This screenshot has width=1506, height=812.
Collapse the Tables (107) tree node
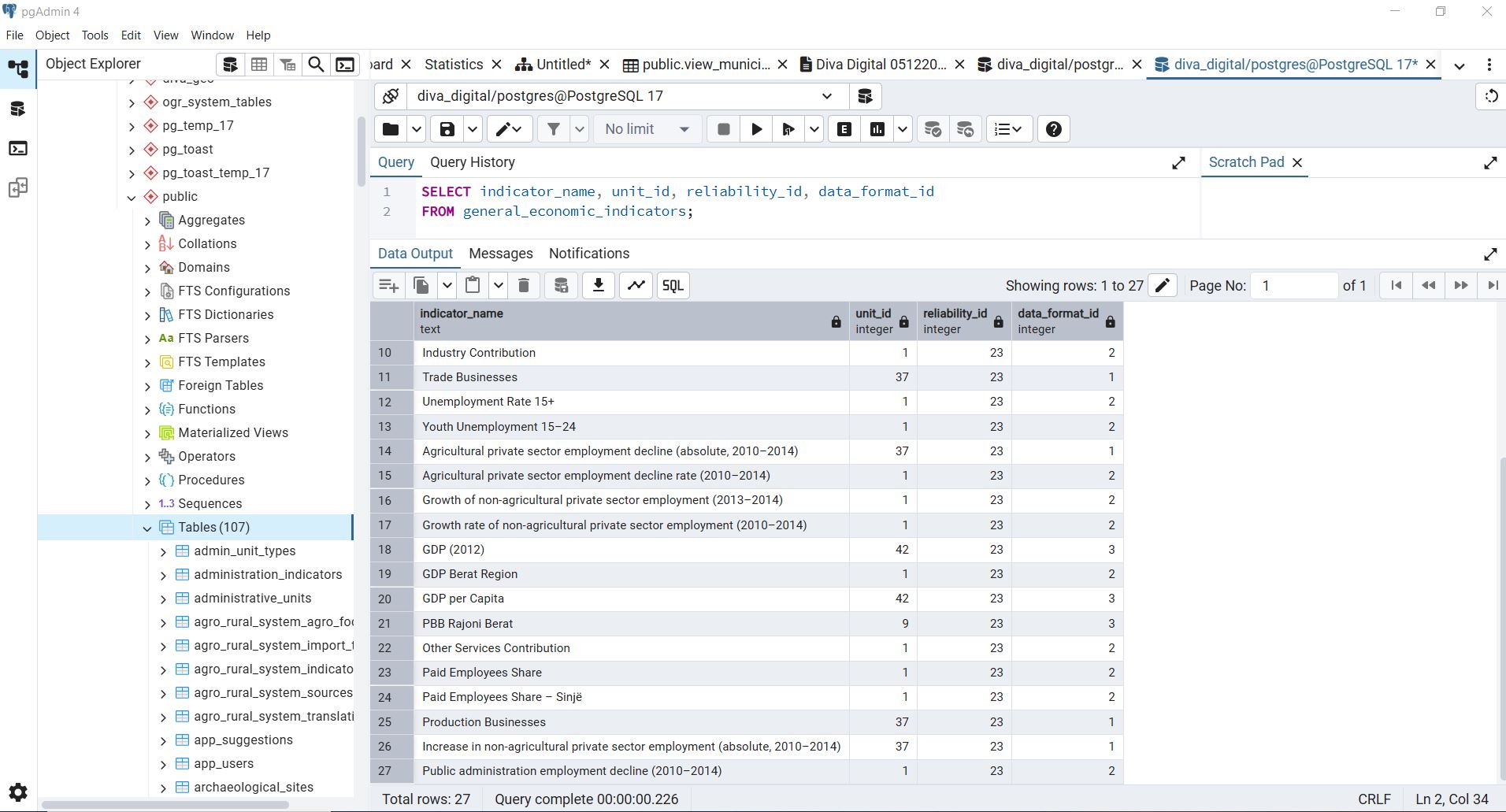coord(147,528)
